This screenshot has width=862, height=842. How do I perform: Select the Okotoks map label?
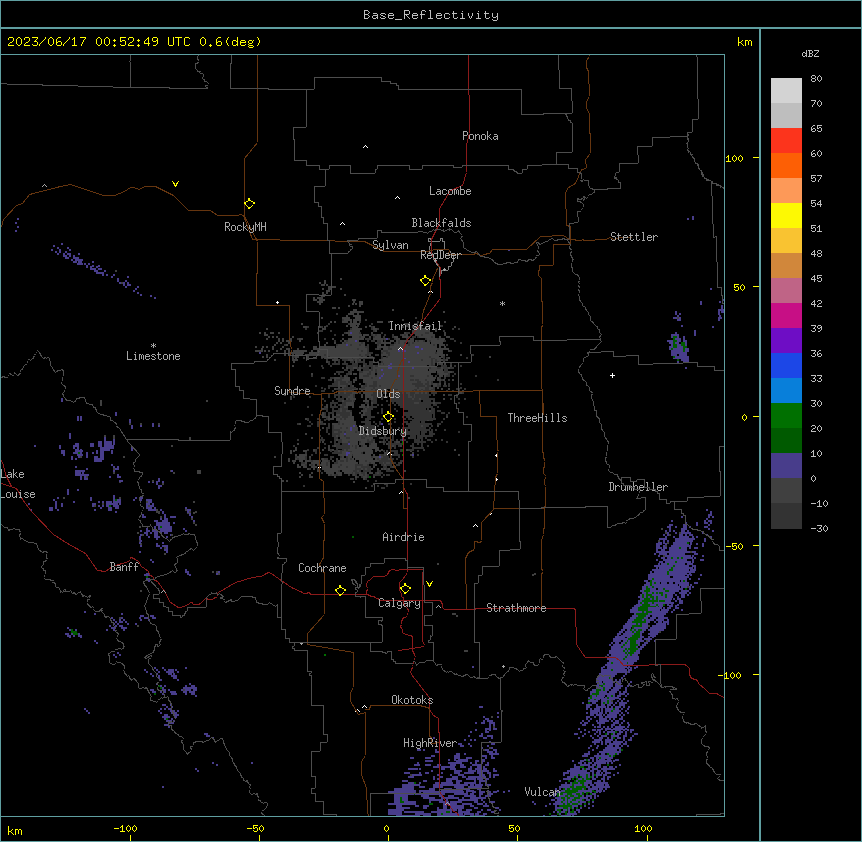tap(412, 700)
